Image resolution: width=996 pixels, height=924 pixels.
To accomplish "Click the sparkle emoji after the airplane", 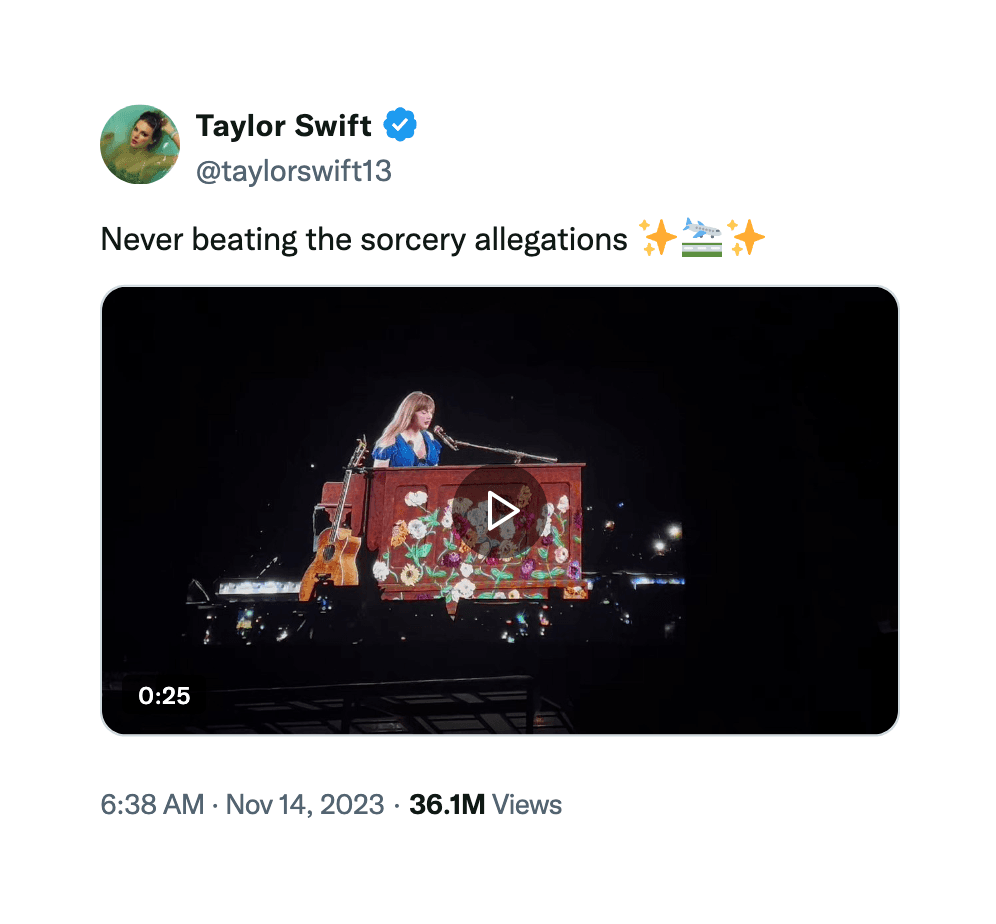I will pyautogui.click(x=748, y=238).
